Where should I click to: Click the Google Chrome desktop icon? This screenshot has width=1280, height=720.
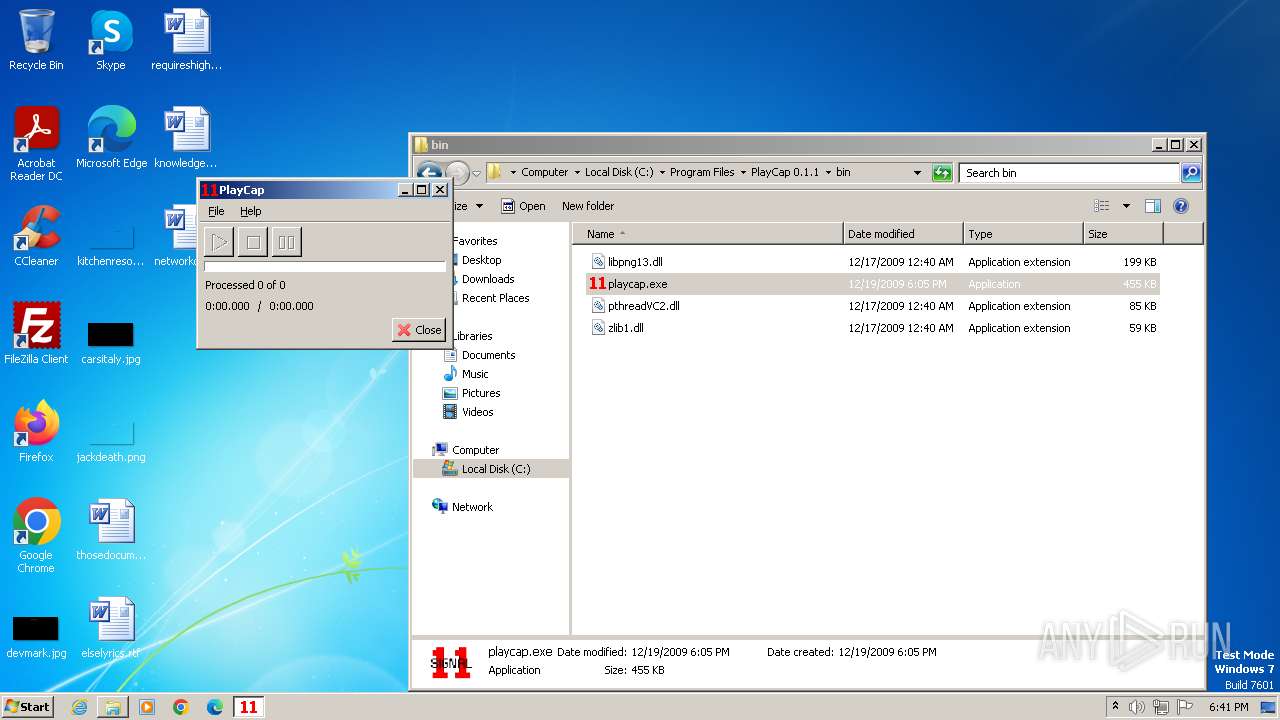coord(36,535)
